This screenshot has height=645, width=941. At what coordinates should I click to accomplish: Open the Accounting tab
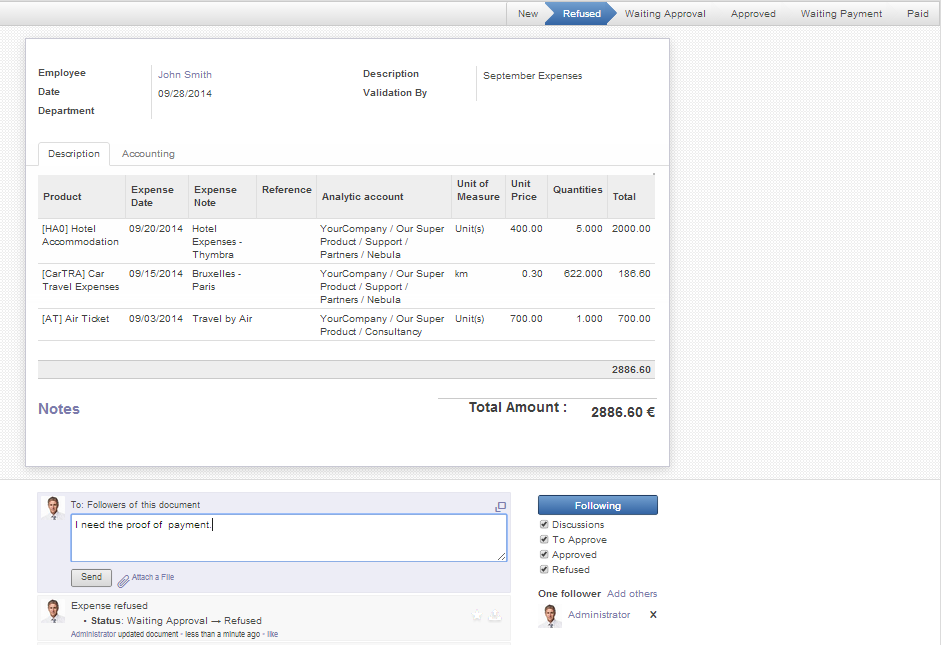pyautogui.click(x=148, y=154)
